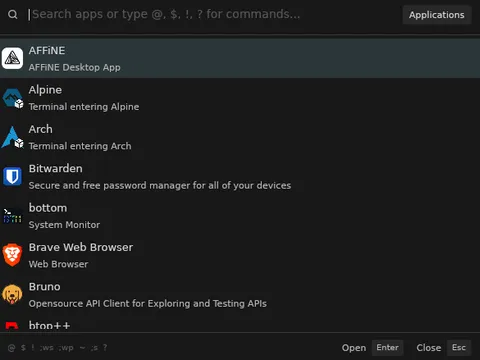The image size is (480, 360).
Task: Select 'Terminal entering Alpine' text
Action: (x=84, y=107)
